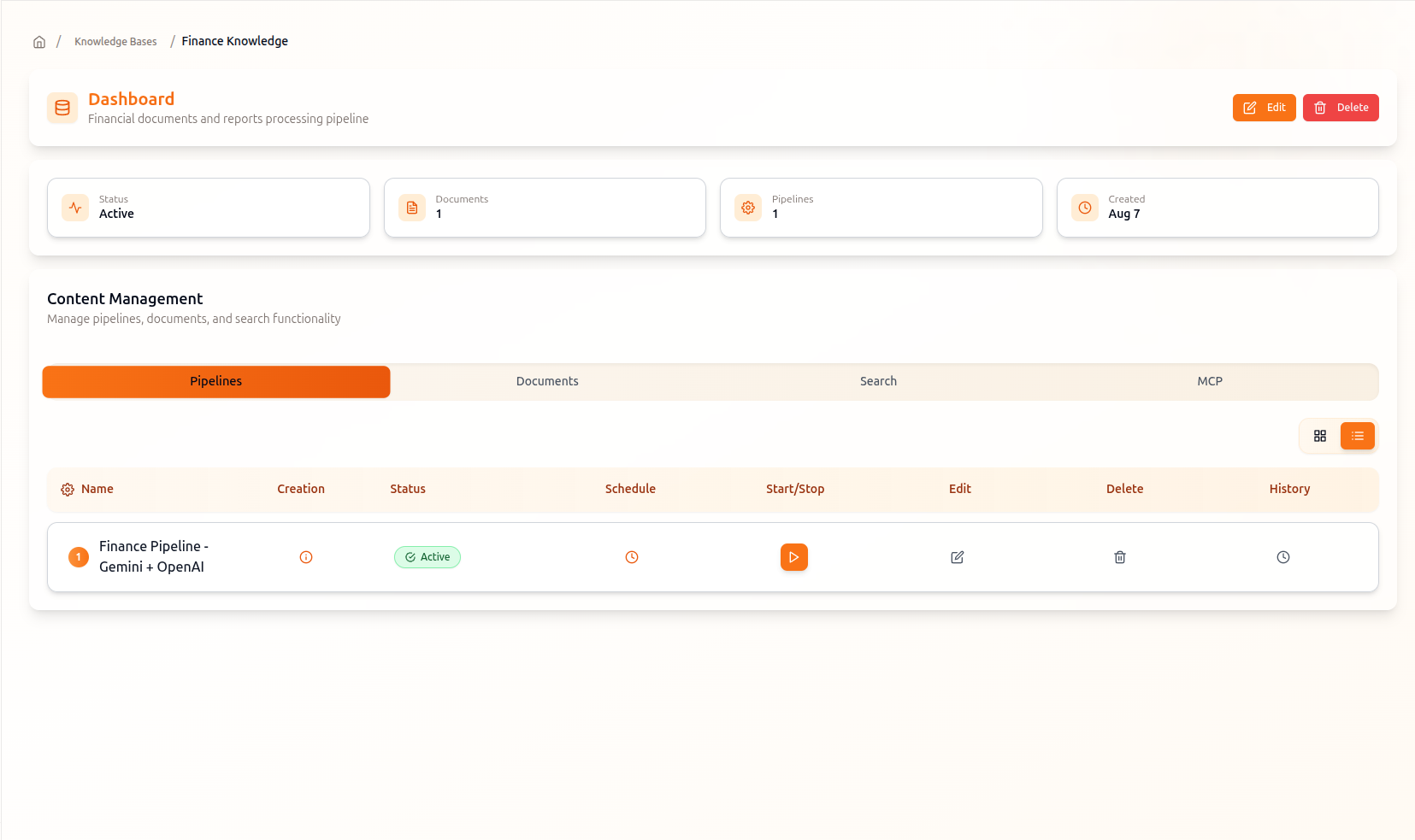The width and height of the screenshot is (1415, 840).
Task: Edit the Finance Pipeline row pencil icon
Action: 958,557
